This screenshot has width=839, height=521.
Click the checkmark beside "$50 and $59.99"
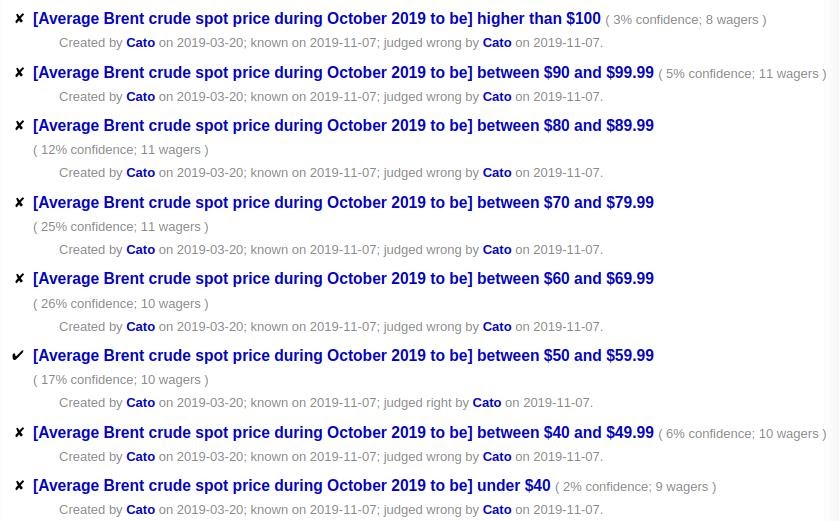point(18,356)
